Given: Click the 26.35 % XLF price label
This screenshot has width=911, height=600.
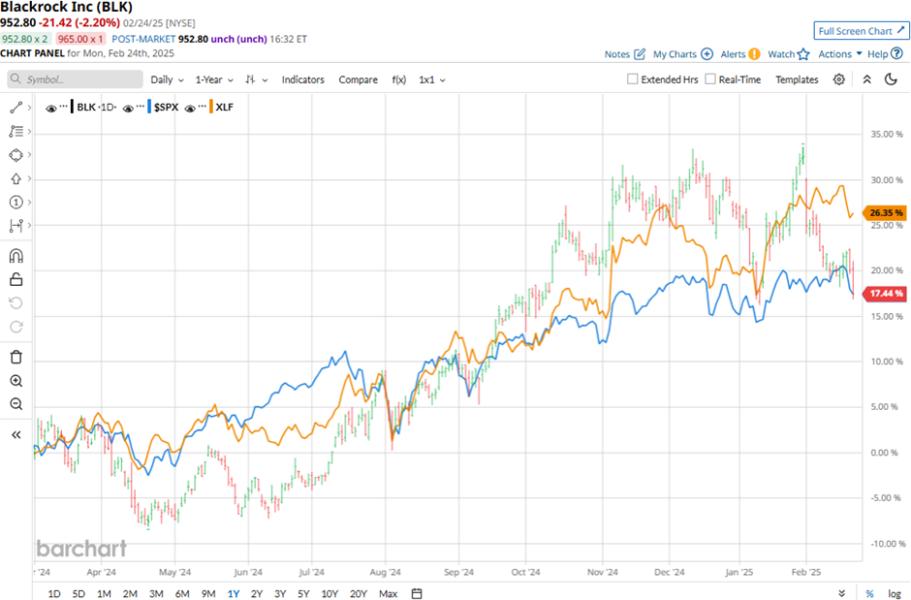Looking at the screenshot, I should pyautogui.click(x=885, y=213).
